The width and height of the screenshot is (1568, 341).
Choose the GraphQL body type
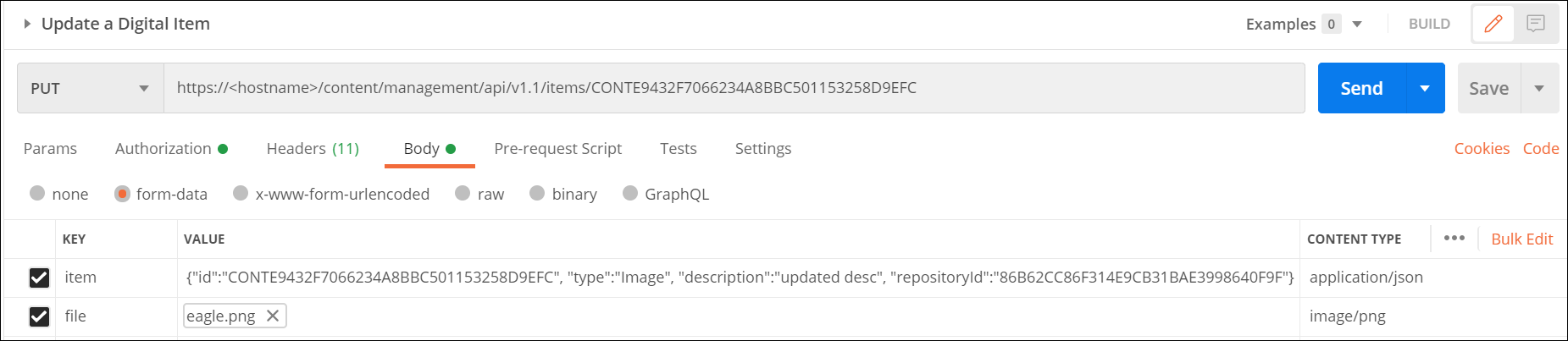(x=630, y=194)
